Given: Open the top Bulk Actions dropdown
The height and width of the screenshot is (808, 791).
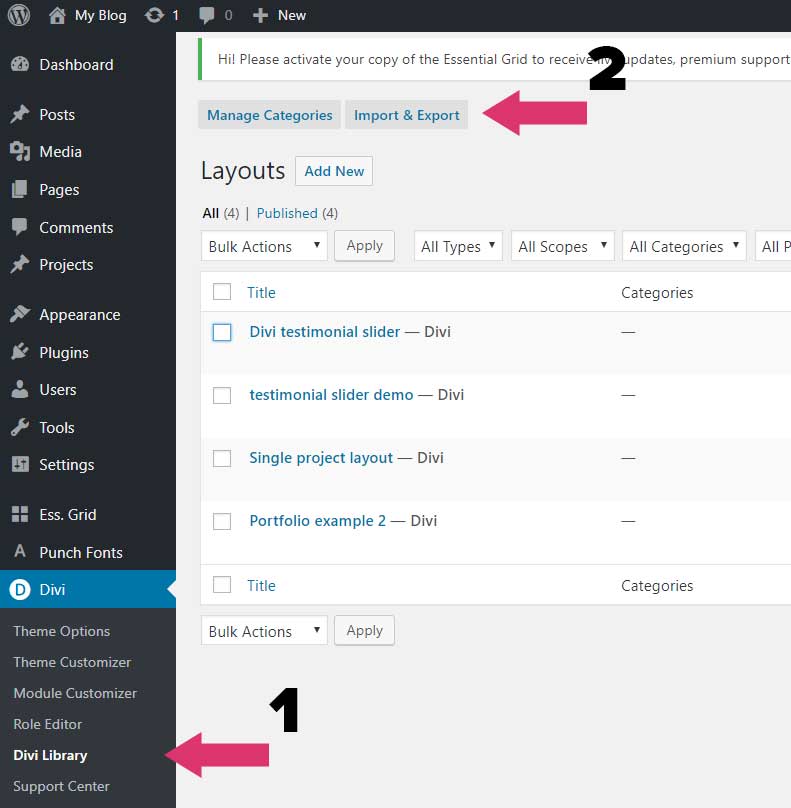Looking at the screenshot, I should 264,246.
